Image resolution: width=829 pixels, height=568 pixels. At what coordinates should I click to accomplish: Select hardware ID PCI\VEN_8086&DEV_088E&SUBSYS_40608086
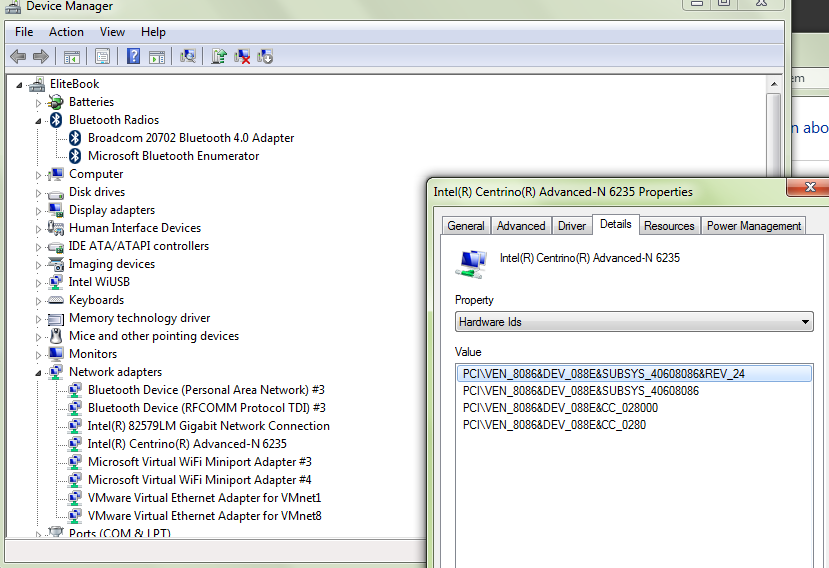[x=581, y=391]
